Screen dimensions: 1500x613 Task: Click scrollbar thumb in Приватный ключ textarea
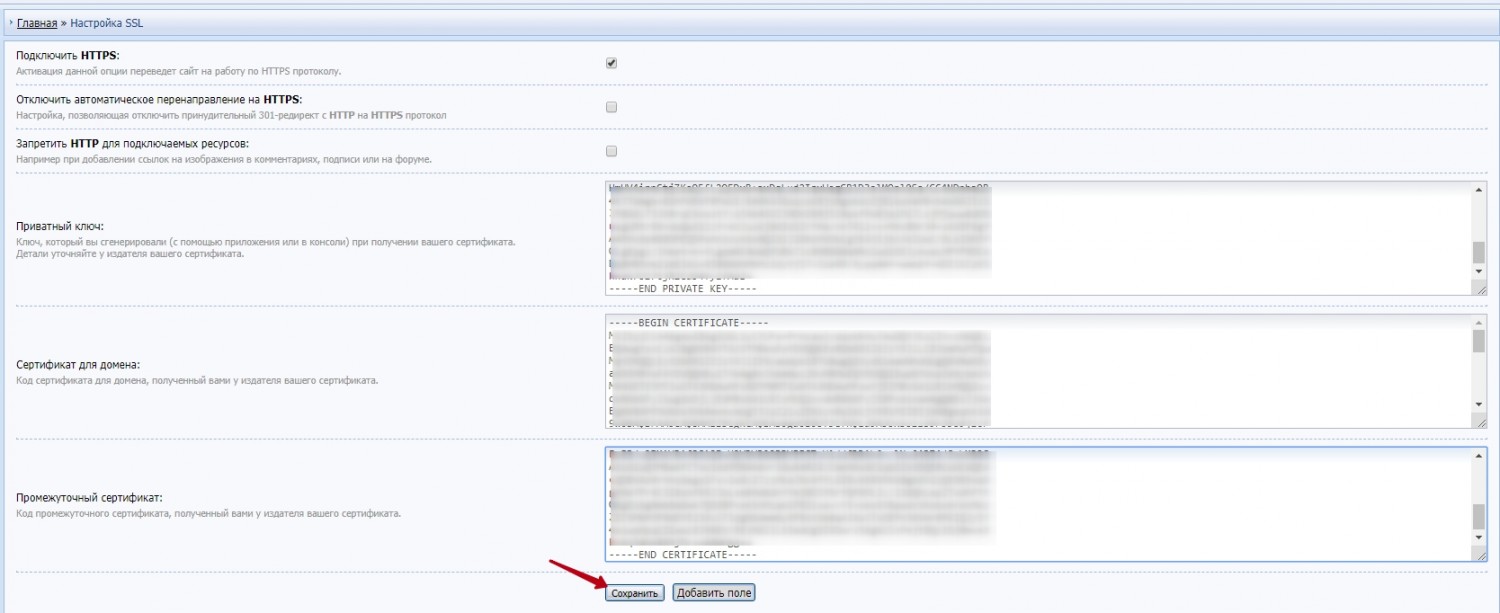(1479, 251)
